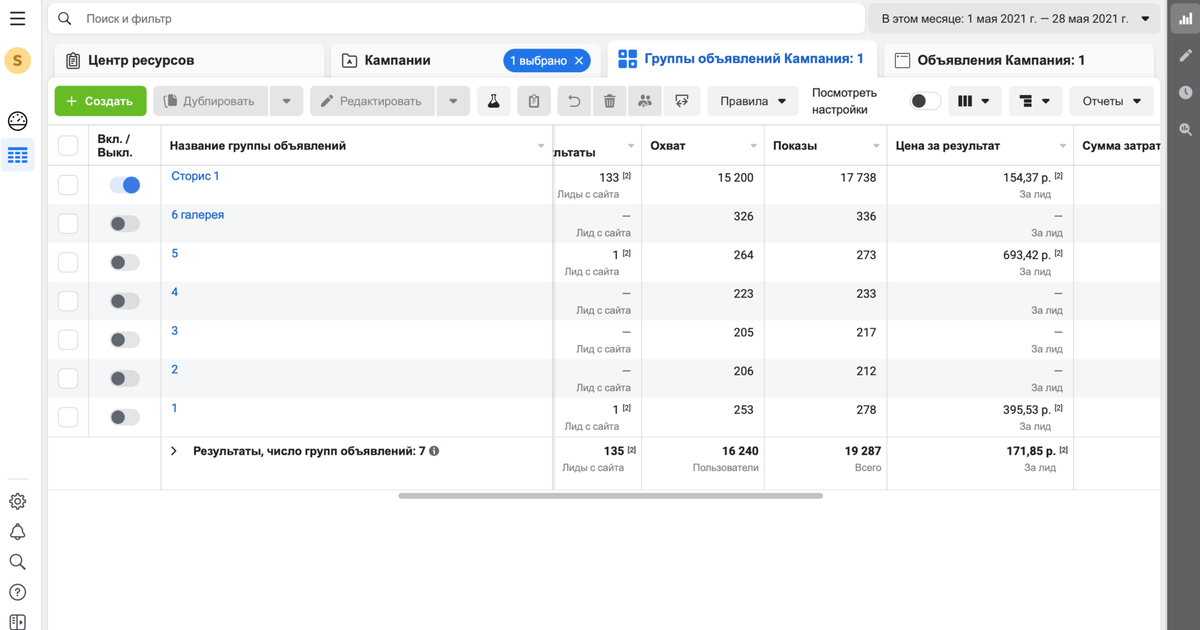Select the total impressions 19 287
The height and width of the screenshot is (630, 1200).
tap(861, 452)
